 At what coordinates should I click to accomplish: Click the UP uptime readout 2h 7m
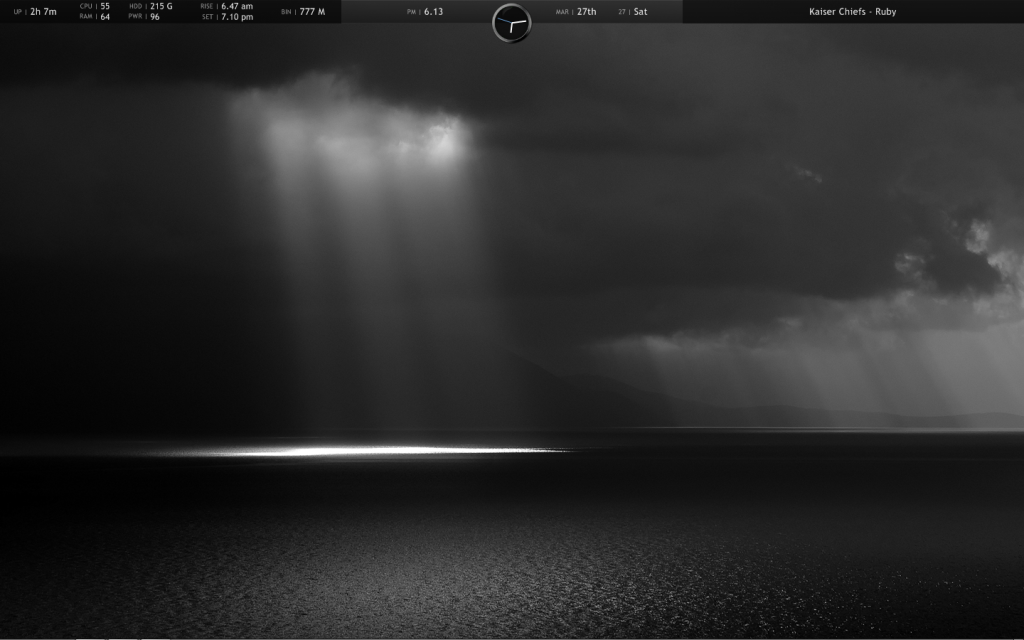(43, 12)
